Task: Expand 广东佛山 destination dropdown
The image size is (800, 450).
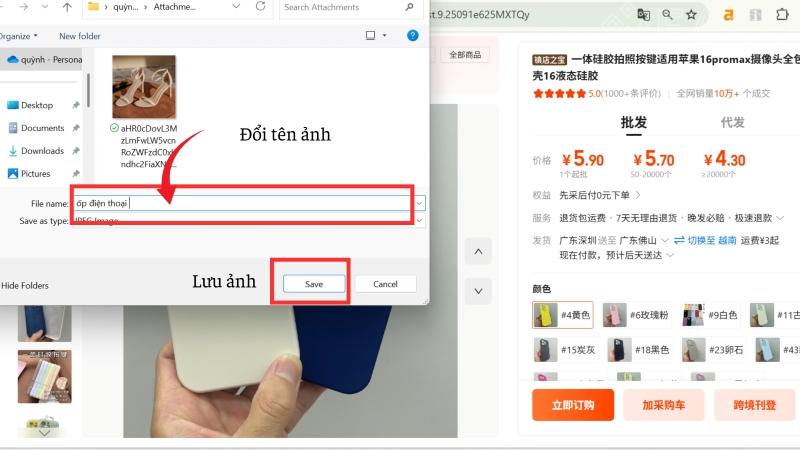Action: [664, 240]
